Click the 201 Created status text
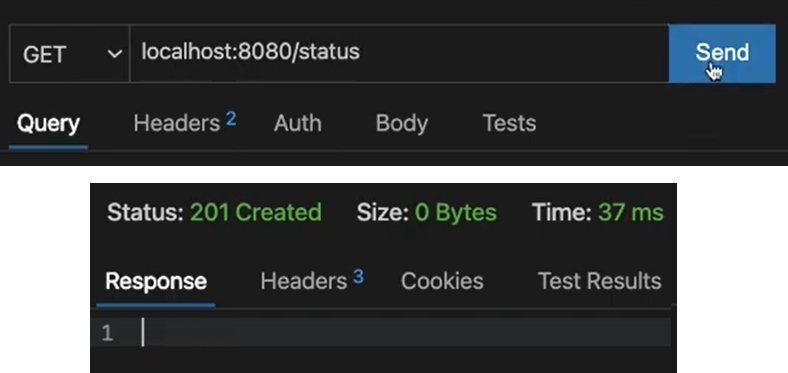788x373 pixels. [x=255, y=213]
